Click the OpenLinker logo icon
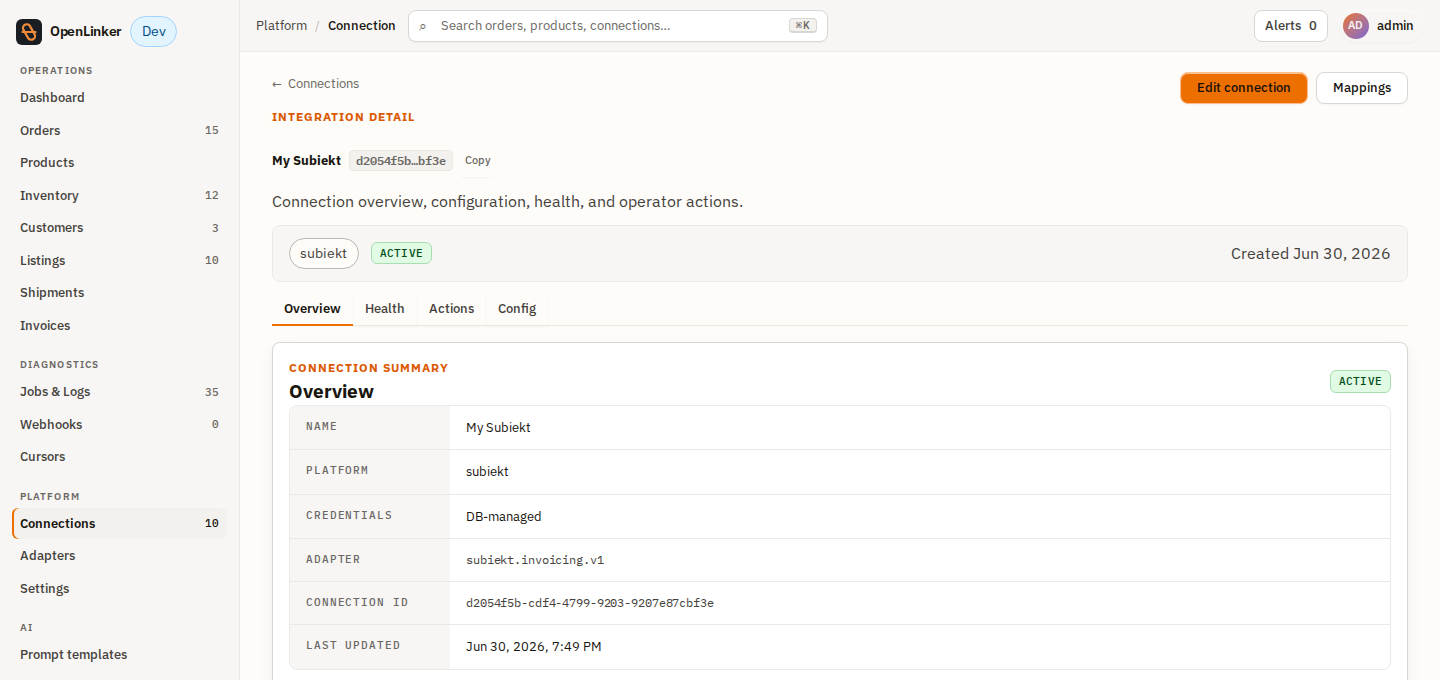1440x680 pixels. [x=29, y=32]
